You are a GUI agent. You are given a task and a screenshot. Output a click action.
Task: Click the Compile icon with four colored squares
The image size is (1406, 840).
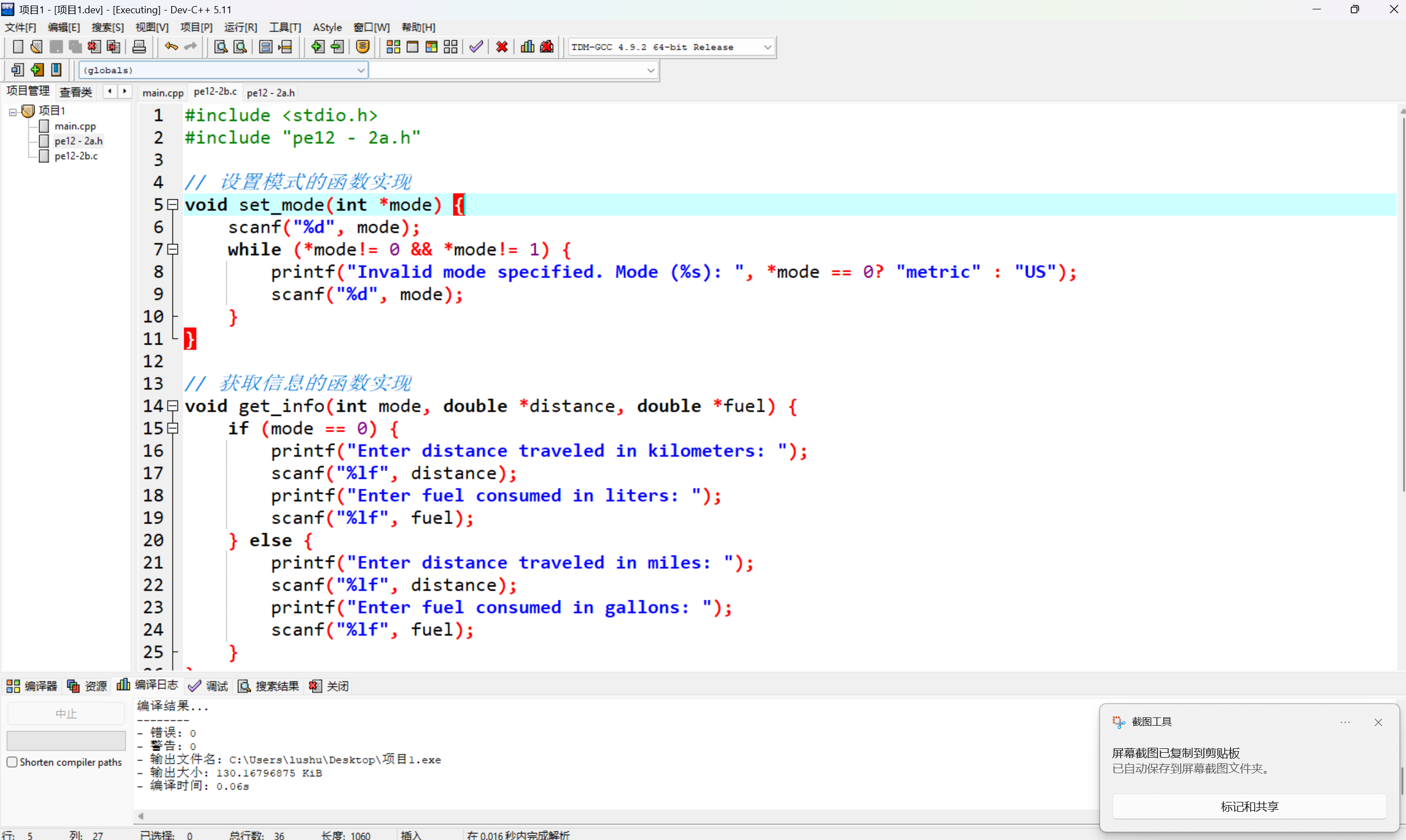[393, 47]
